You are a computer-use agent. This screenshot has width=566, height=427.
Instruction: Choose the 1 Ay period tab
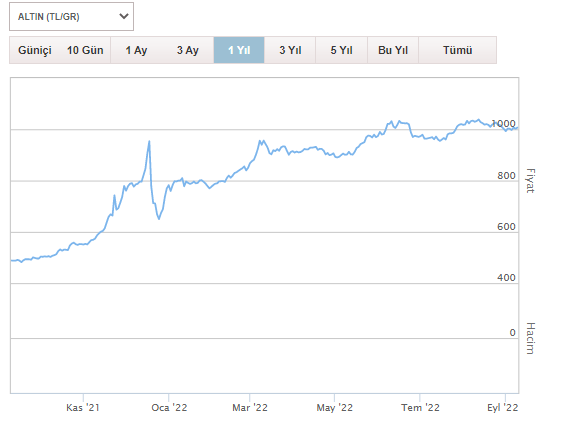(x=136, y=50)
